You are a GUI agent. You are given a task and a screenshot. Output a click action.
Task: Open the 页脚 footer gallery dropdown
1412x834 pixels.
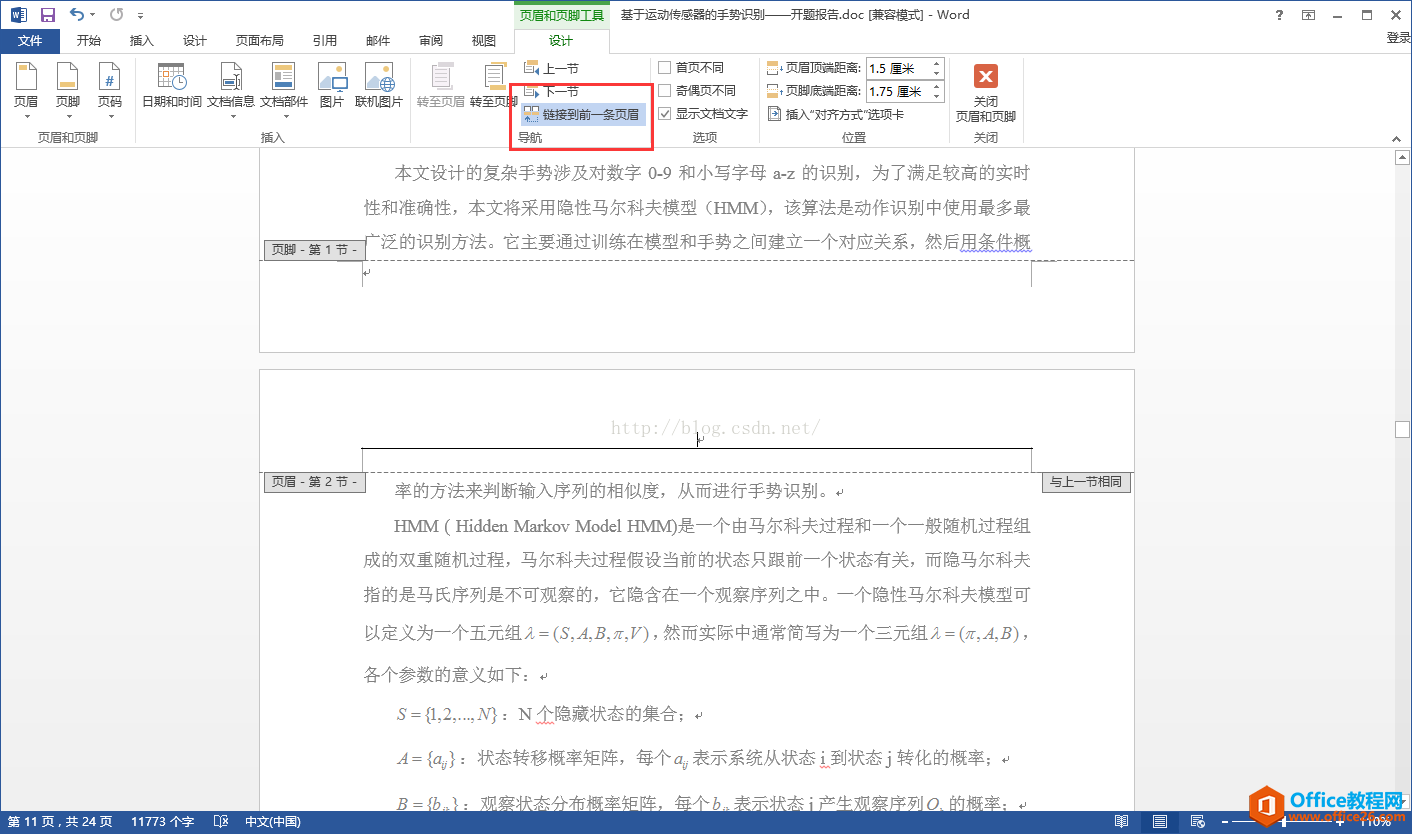pos(68,90)
